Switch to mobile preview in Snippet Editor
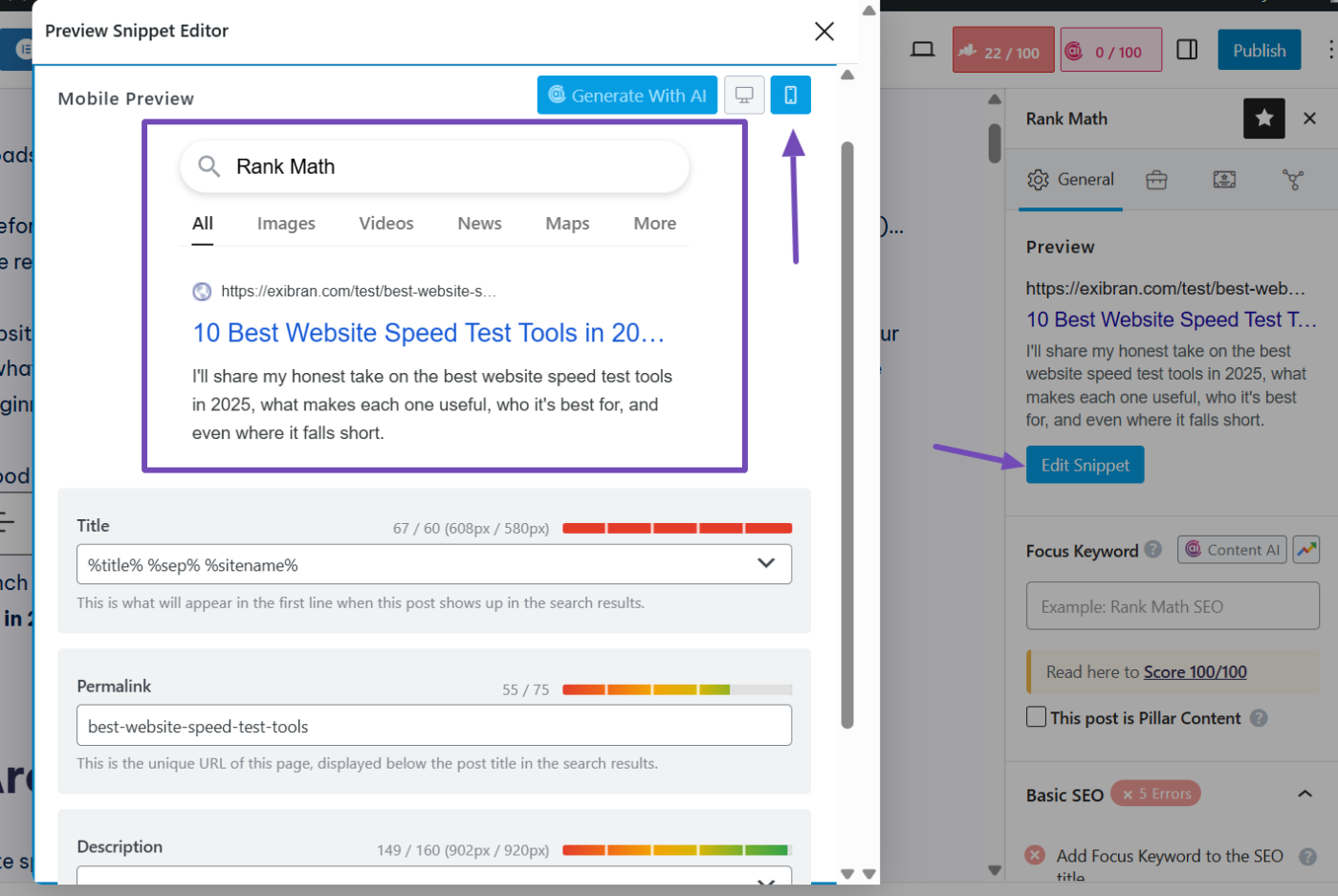Screen dimensions: 1338x896 click(790, 95)
